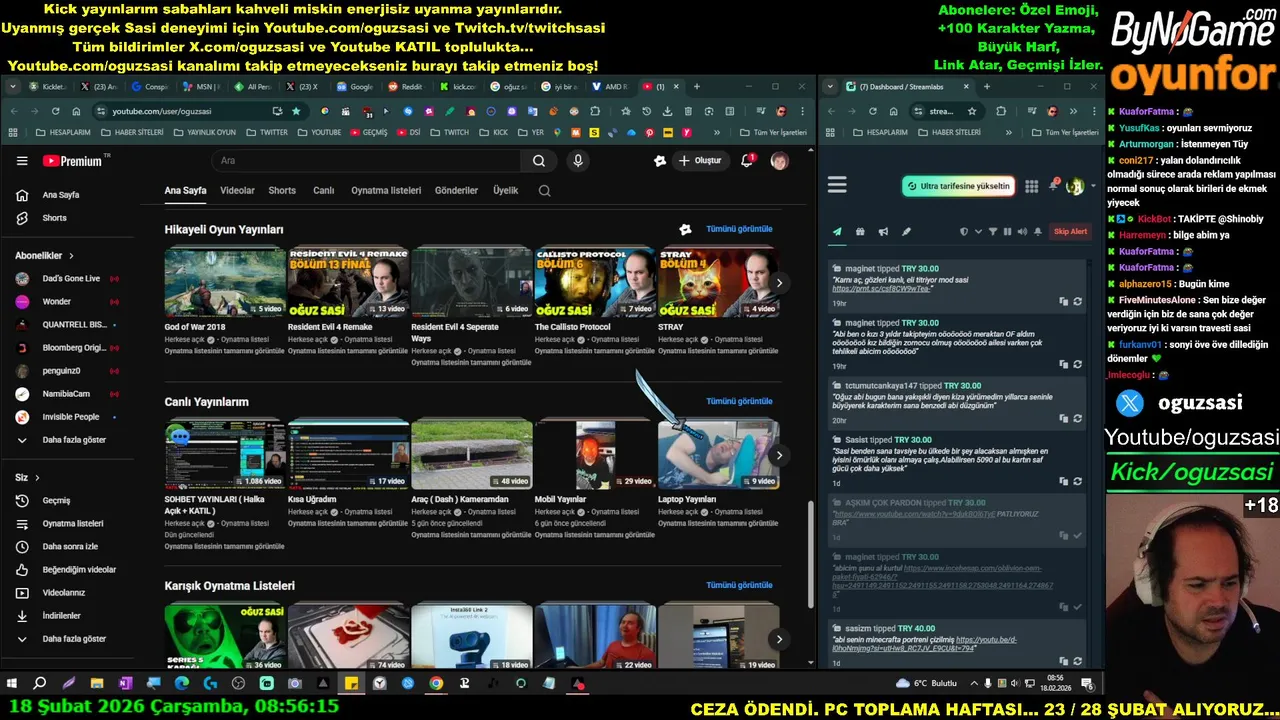Click the YouTube Ara search field
The height and width of the screenshot is (720, 1280).
(365, 161)
